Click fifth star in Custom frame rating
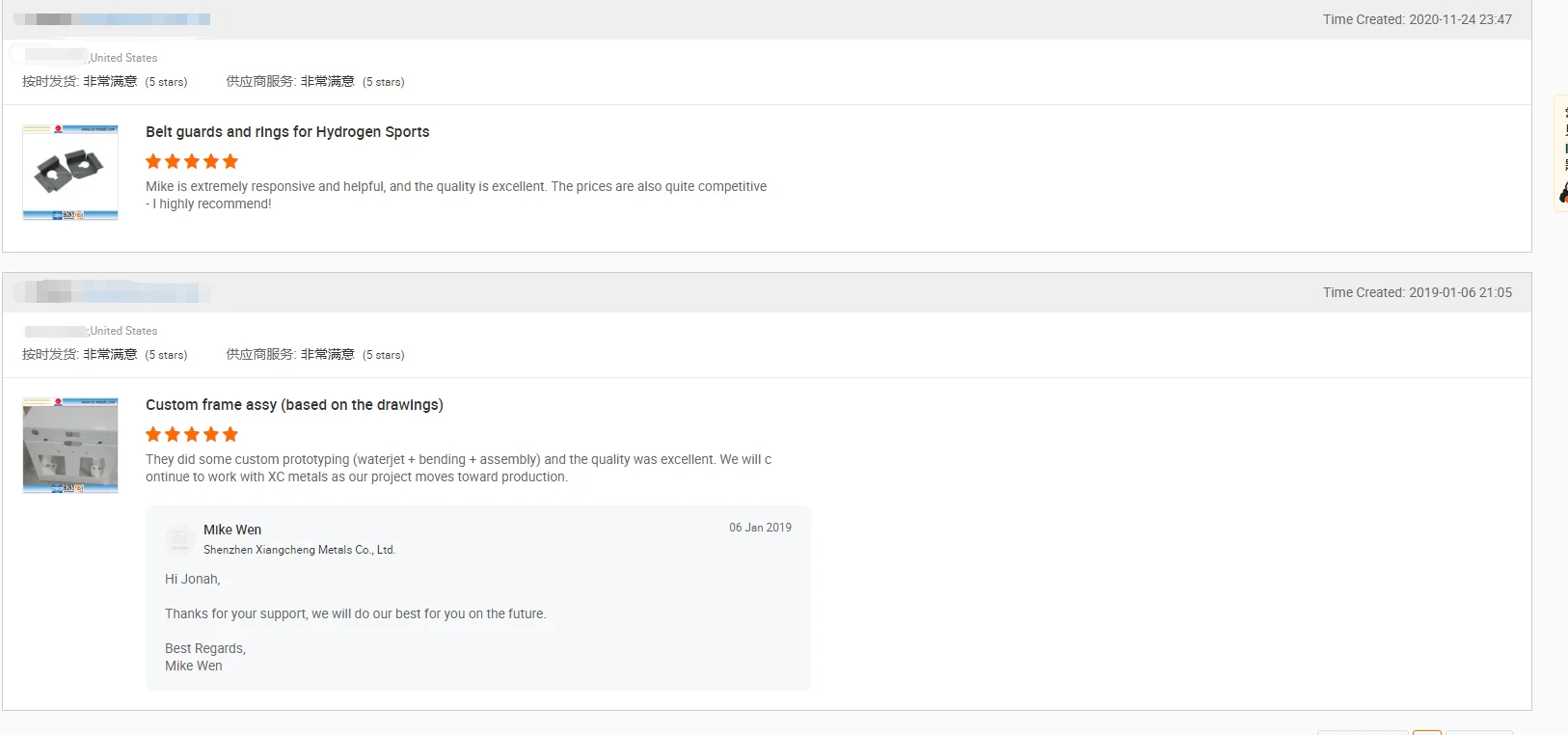This screenshot has height=735, width=1568. coord(230,434)
